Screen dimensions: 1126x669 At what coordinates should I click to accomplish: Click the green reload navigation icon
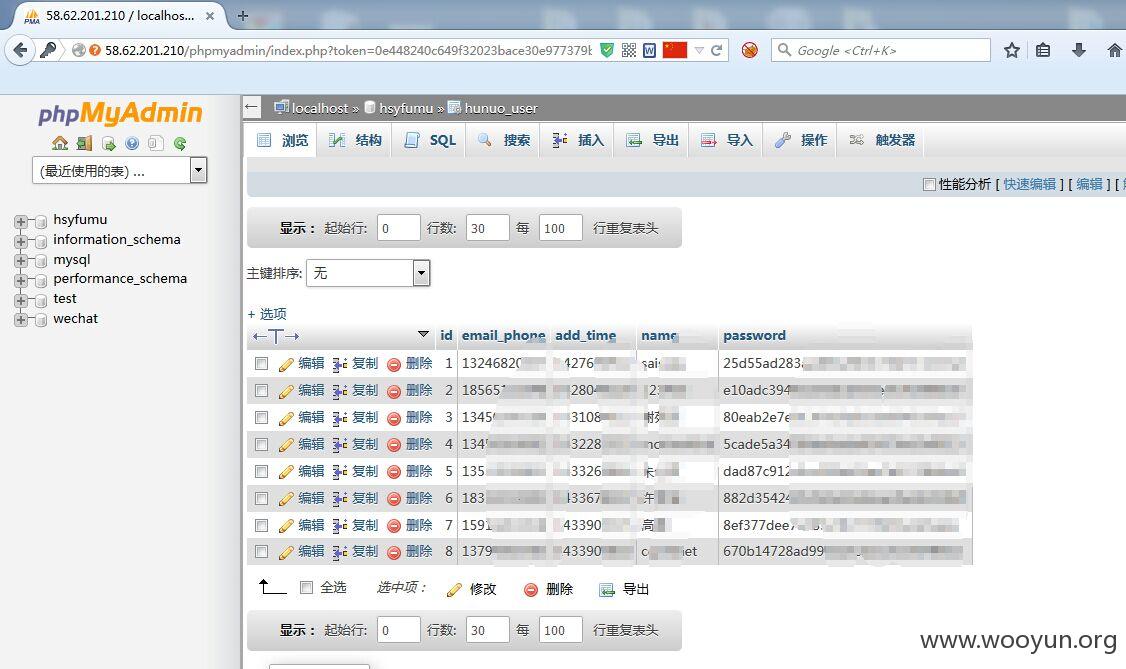(x=180, y=144)
